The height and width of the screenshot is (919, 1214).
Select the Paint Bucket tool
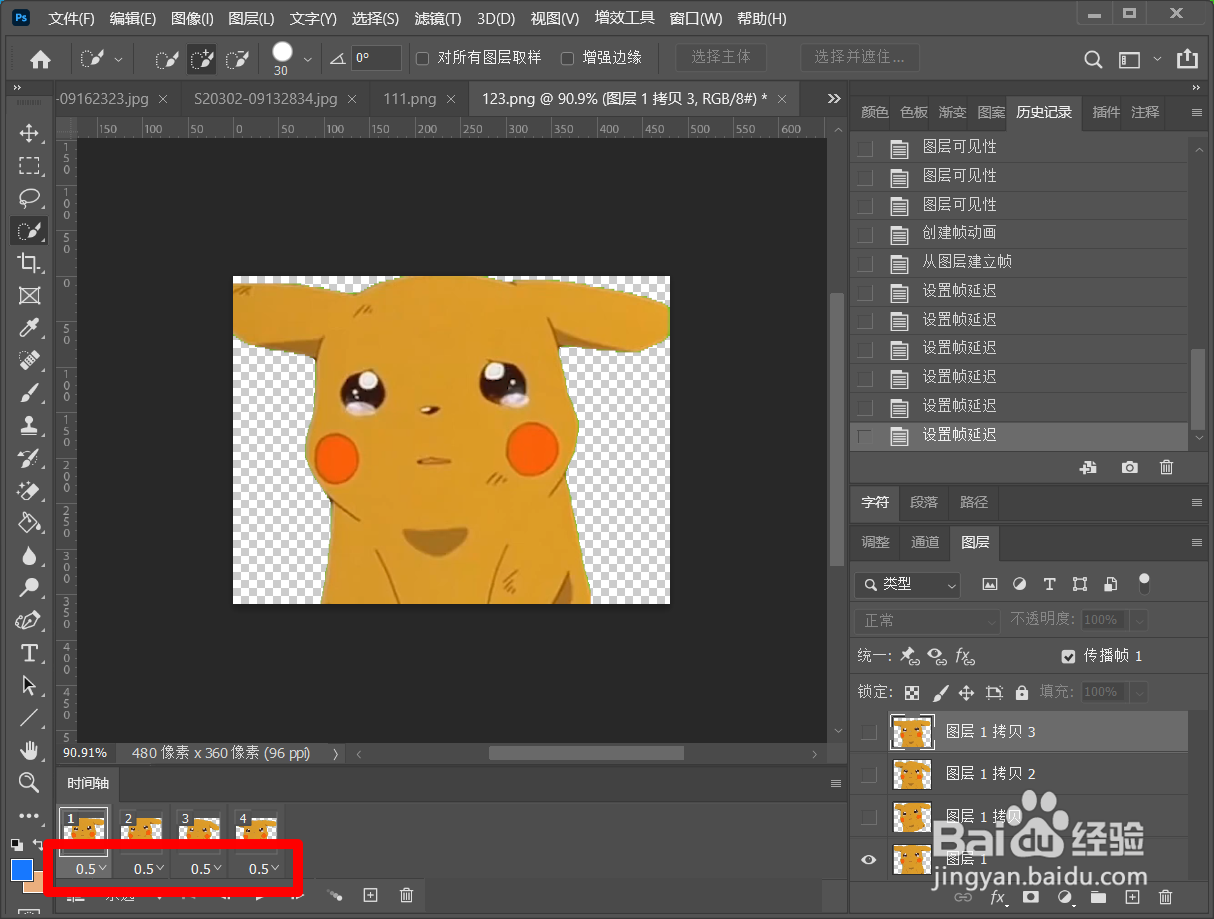(x=29, y=523)
